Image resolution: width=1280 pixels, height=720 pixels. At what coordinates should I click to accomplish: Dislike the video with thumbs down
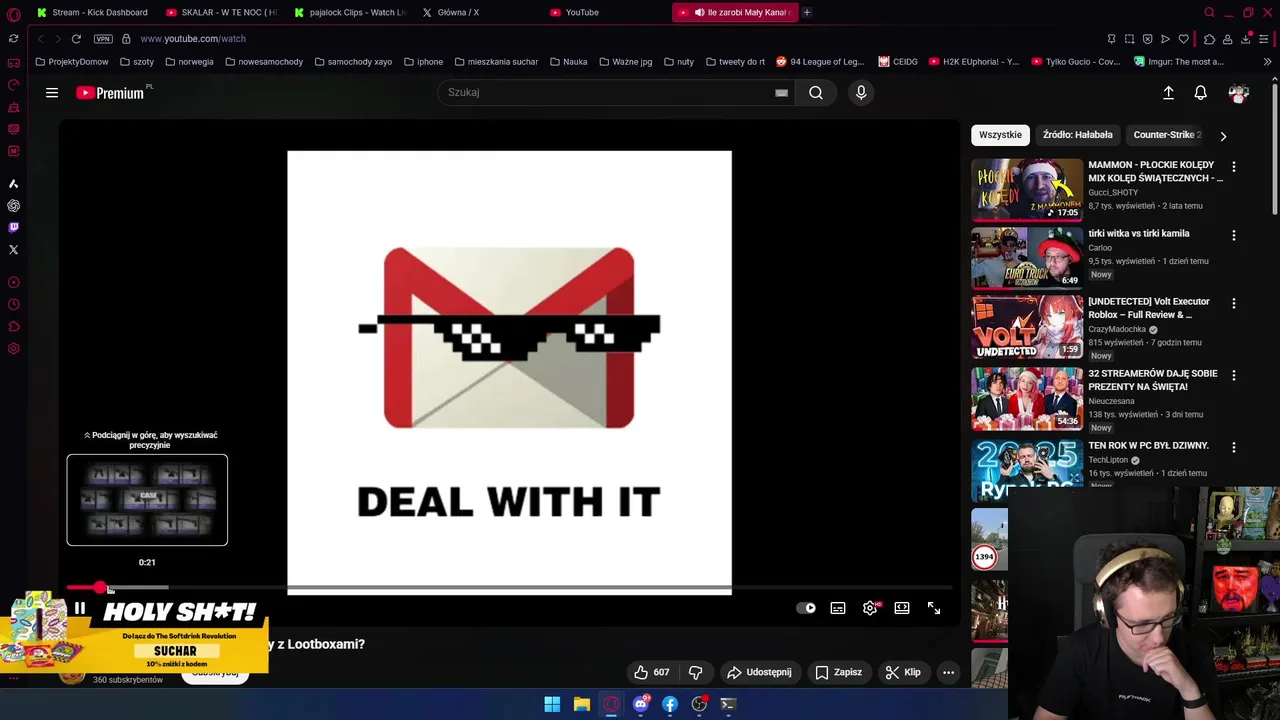pyautogui.click(x=696, y=672)
